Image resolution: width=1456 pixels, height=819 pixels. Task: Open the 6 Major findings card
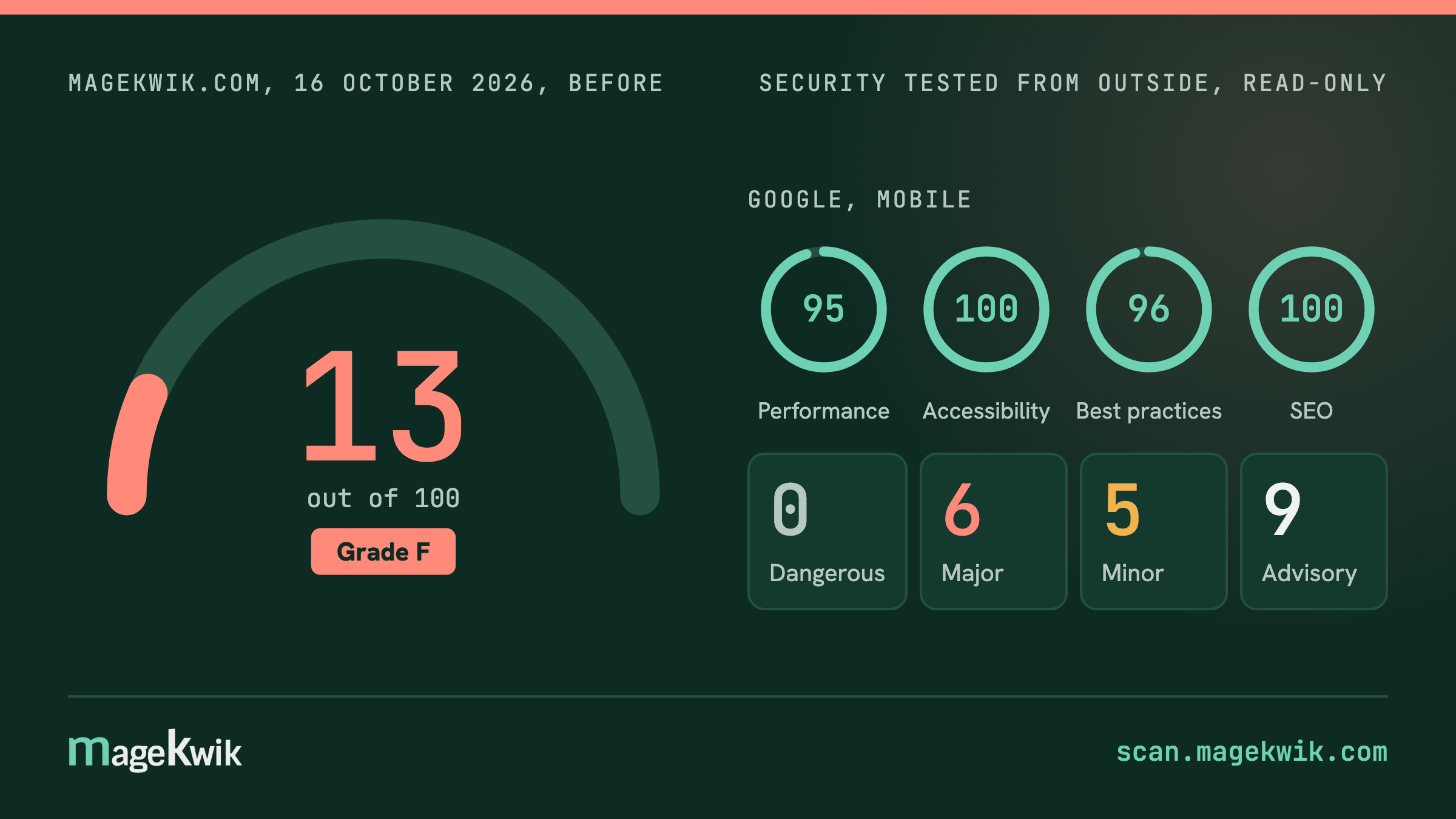[x=994, y=531]
